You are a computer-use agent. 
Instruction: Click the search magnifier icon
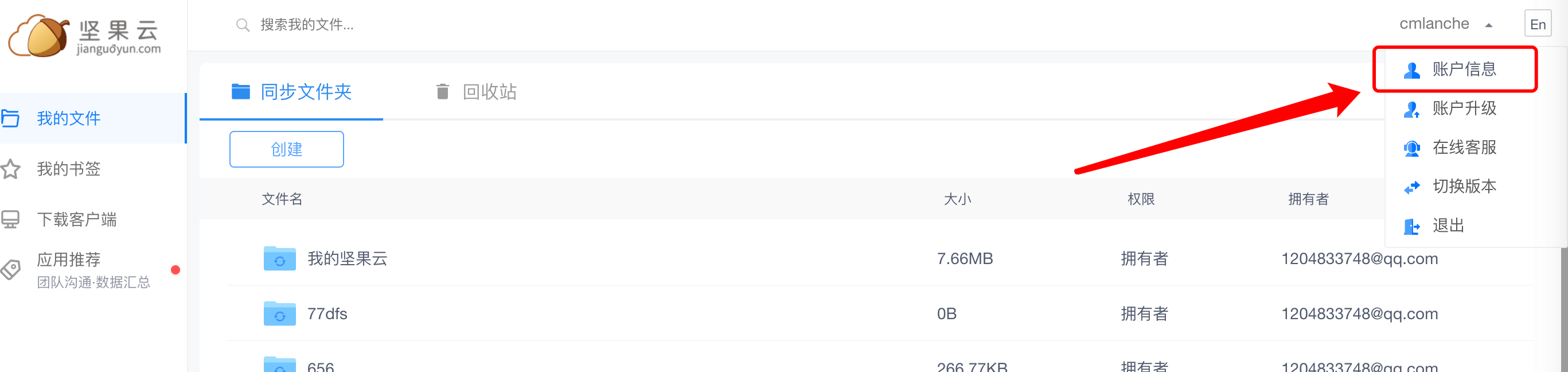click(x=243, y=25)
